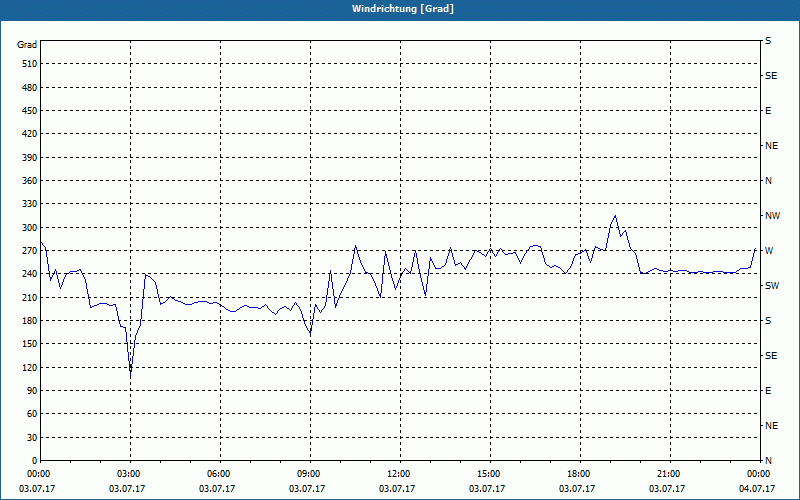Screen dimensions: 800x500
Task: Select the 06:00 time label
Action: coord(220,474)
